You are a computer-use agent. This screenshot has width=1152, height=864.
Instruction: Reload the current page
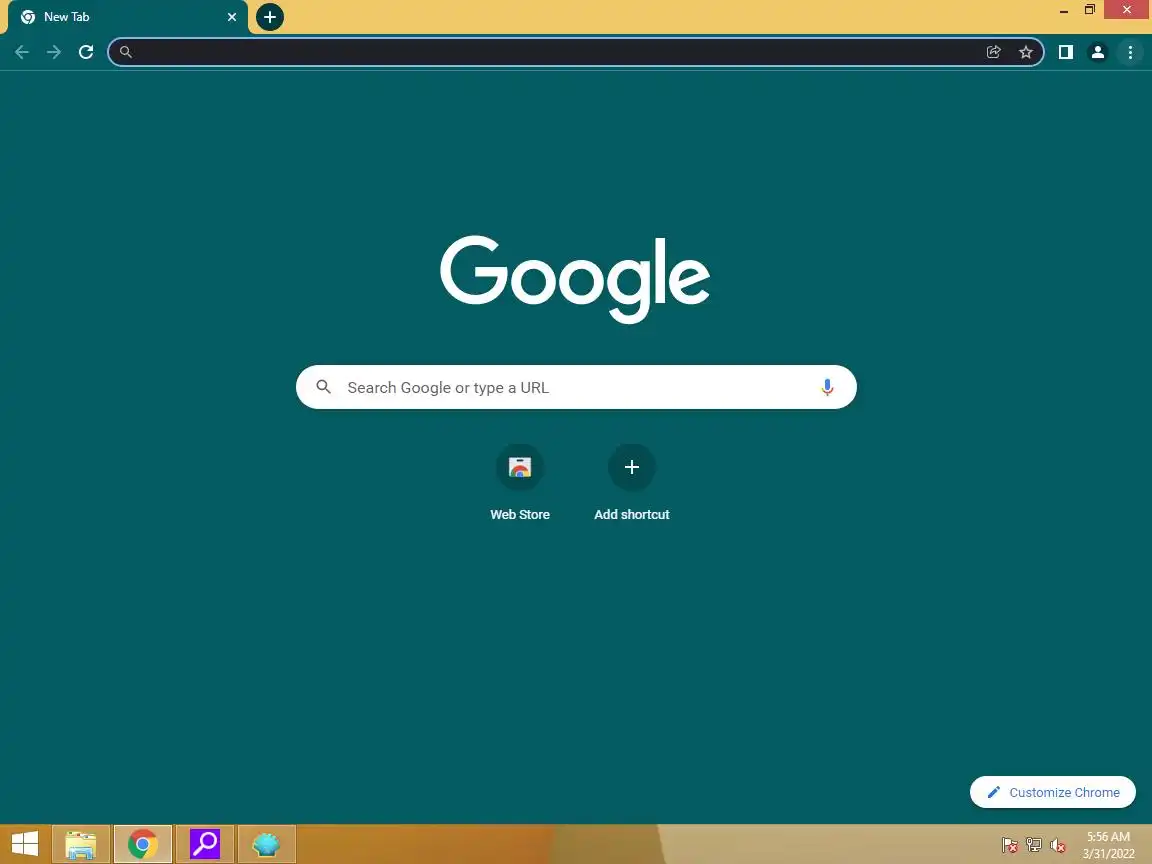86,52
